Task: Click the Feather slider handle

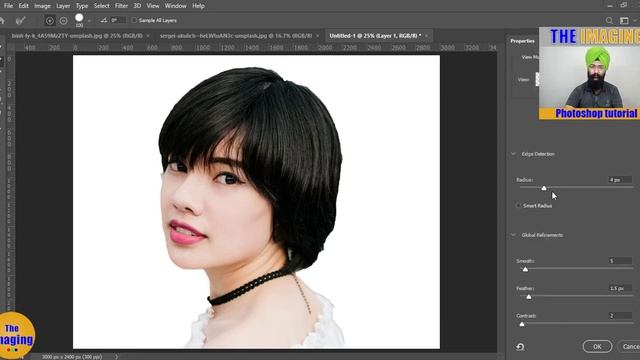Action: click(529, 297)
